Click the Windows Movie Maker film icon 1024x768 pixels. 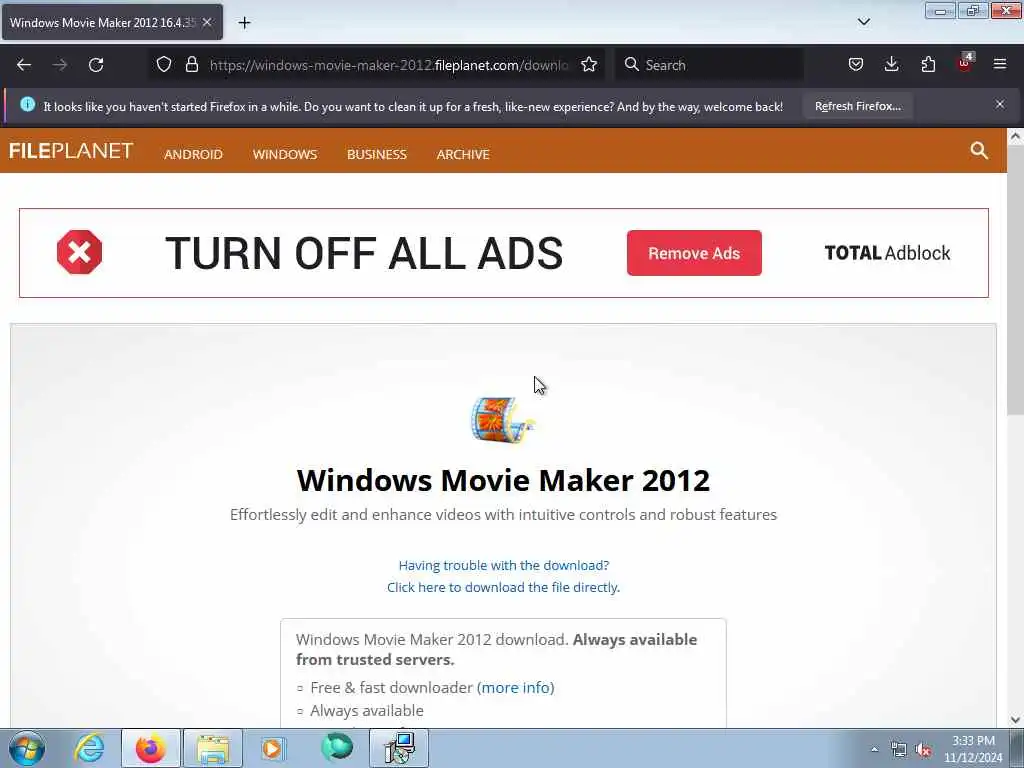click(502, 419)
